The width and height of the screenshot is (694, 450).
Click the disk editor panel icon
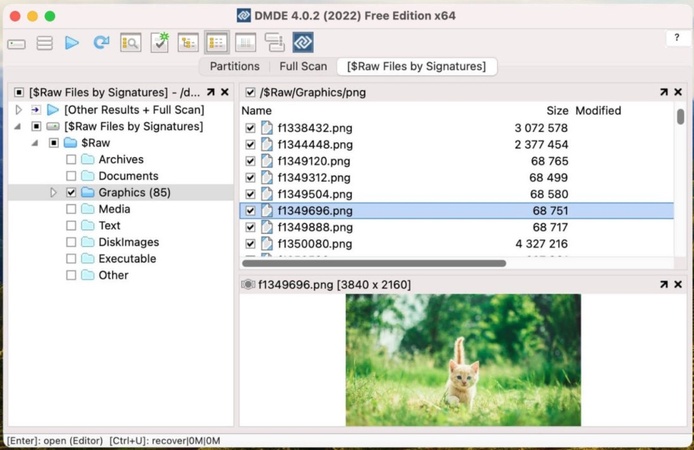[245, 43]
